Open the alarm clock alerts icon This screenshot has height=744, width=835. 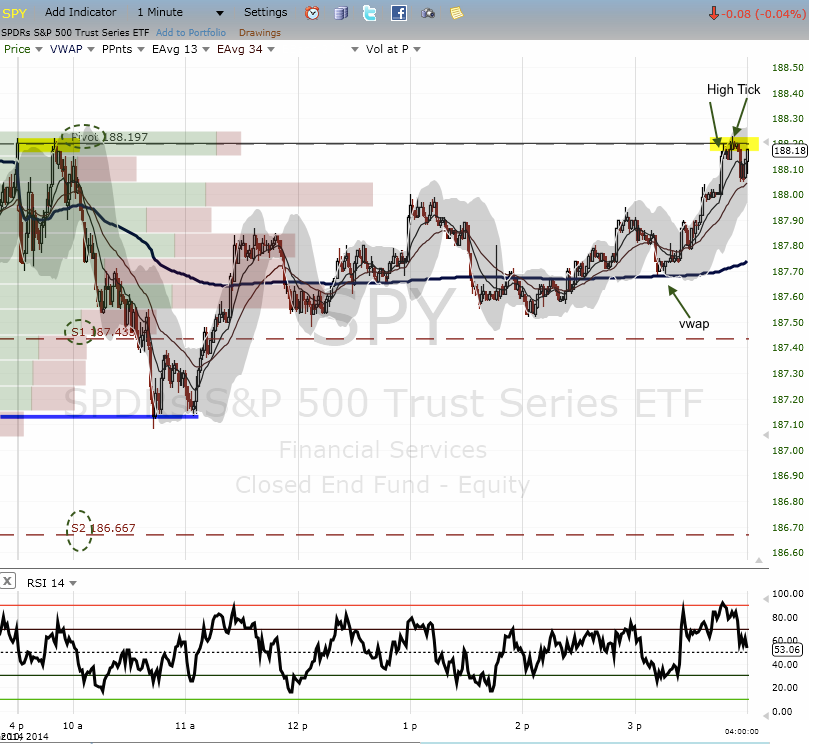pyautogui.click(x=312, y=13)
